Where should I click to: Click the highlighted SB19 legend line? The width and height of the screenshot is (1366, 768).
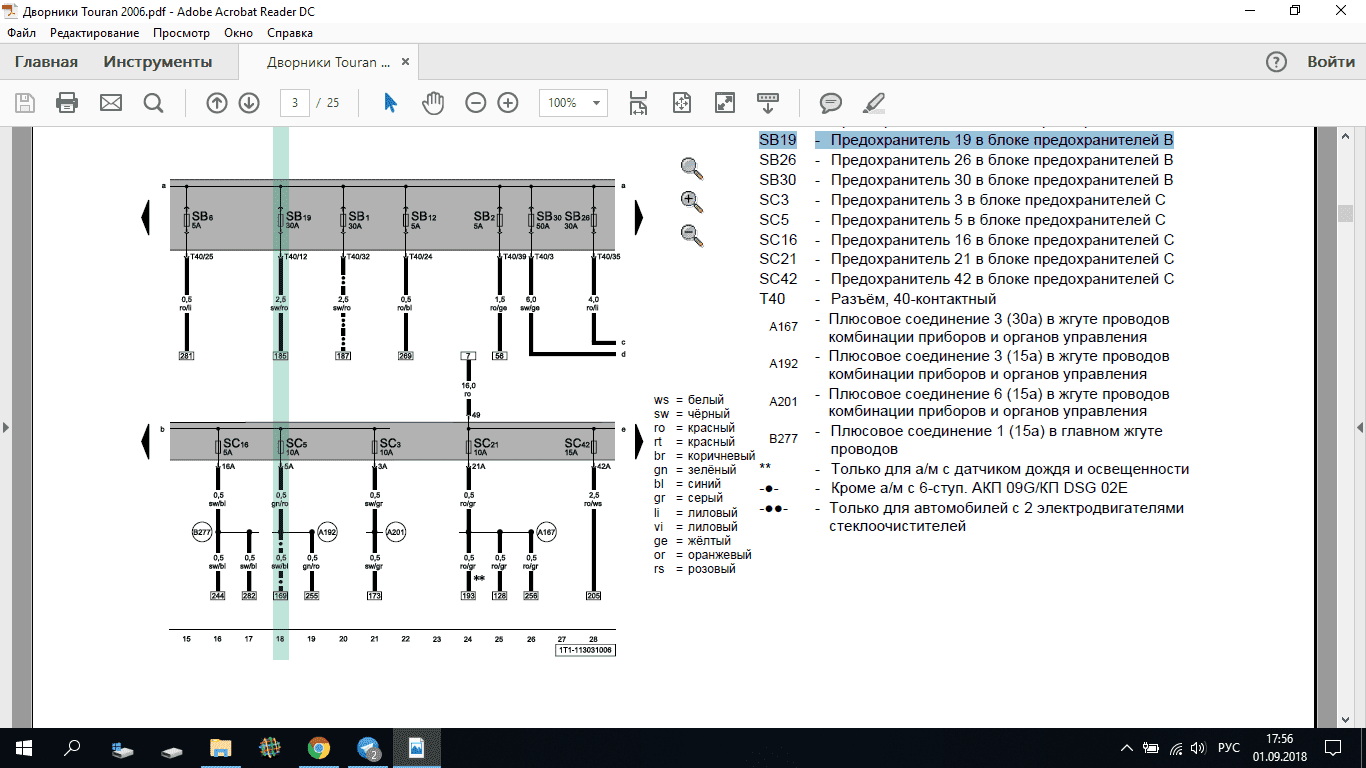tap(966, 140)
